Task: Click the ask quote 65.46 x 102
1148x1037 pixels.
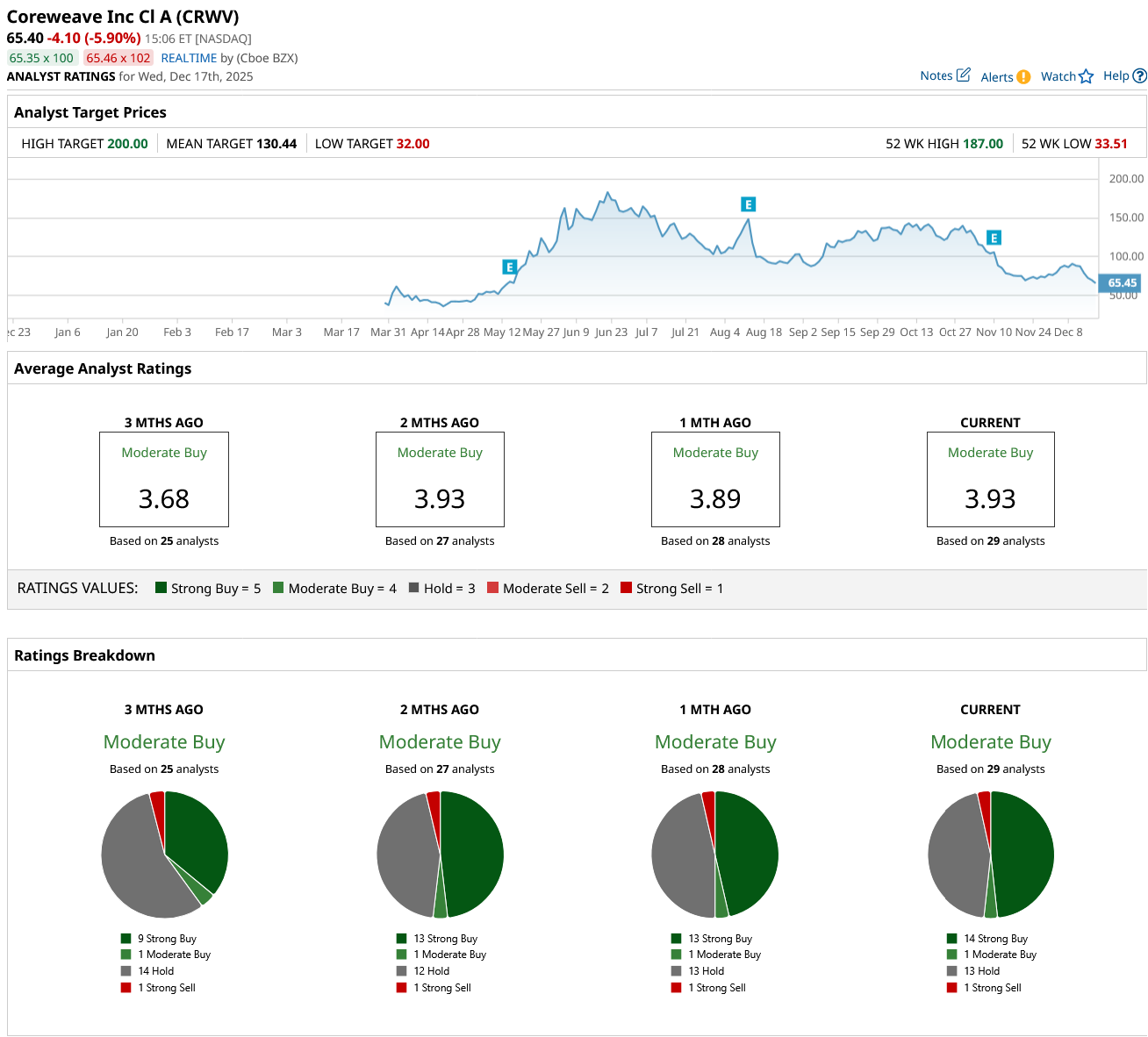Action: pyautogui.click(x=118, y=58)
